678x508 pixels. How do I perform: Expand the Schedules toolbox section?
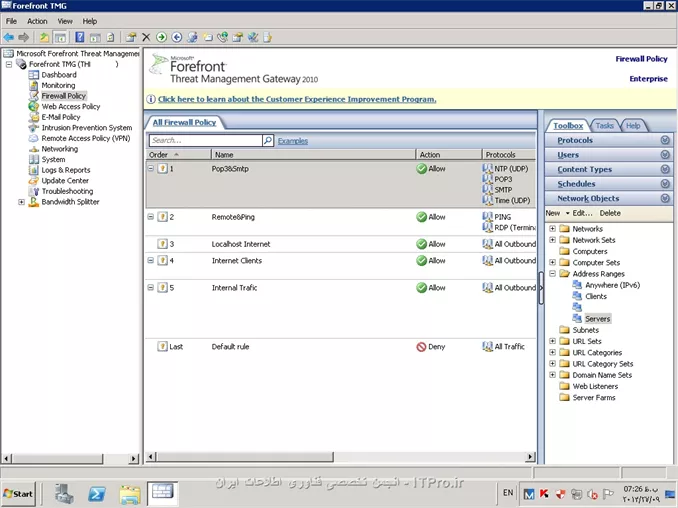[x=665, y=184]
